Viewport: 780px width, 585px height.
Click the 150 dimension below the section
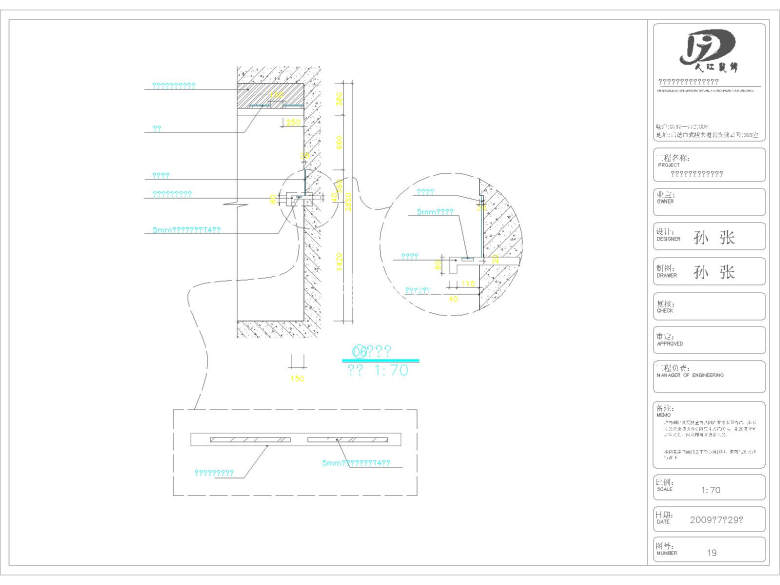coord(296,379)
